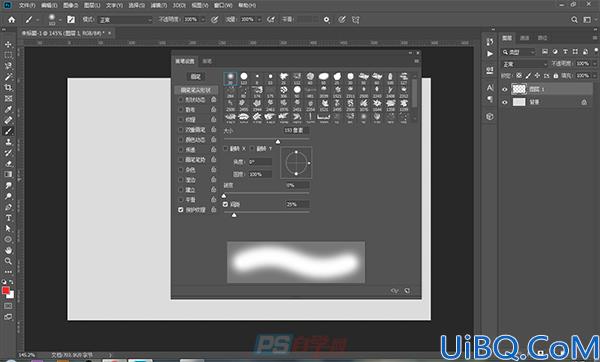Image resolution: width=600 pixels, height=362 pixels.
Task: Enable Shape Dynamics checkbox in brush panel
Action: point(181,100)
